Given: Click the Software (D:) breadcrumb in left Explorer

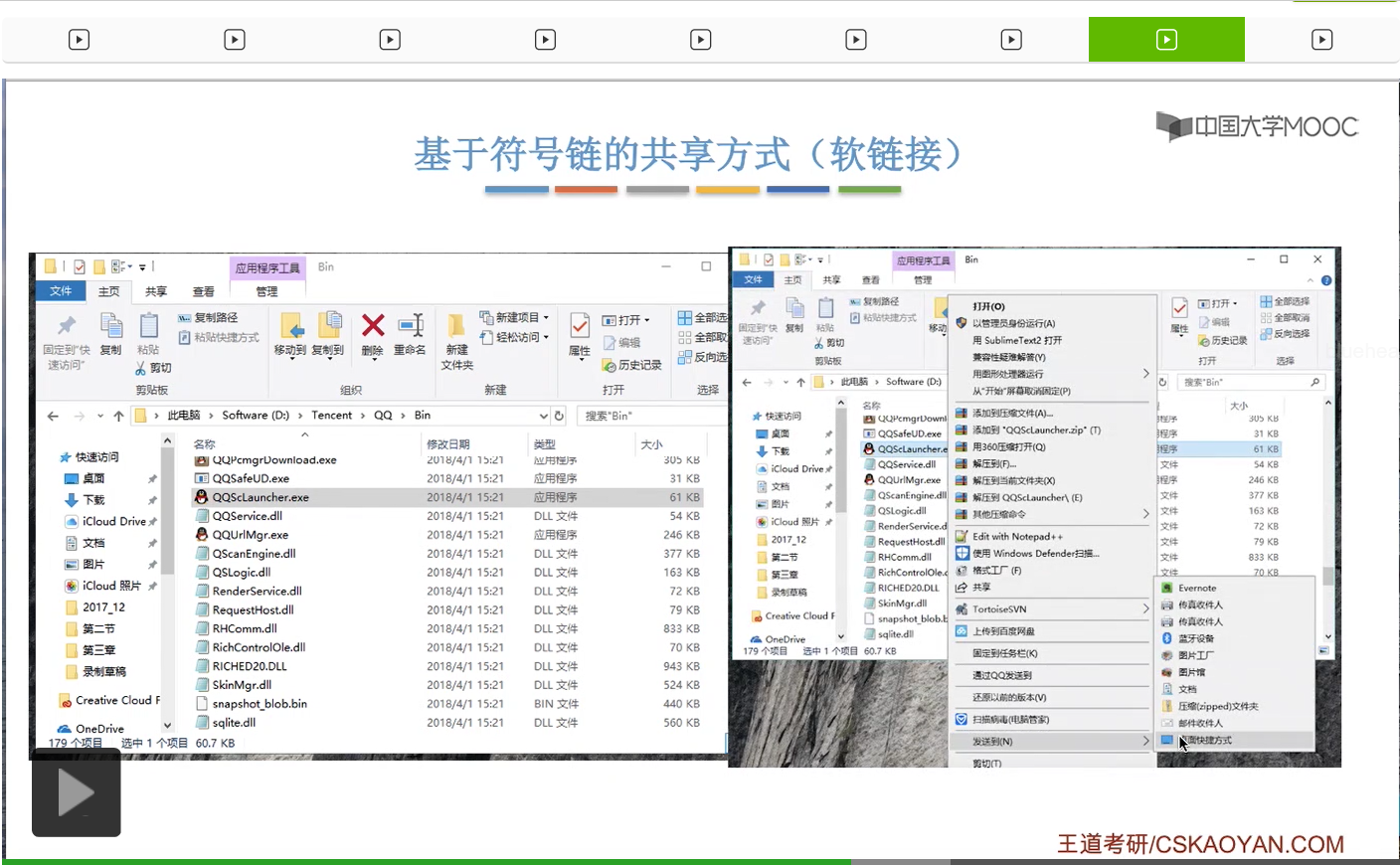Looking at the screenshot, I should (256, 416).
